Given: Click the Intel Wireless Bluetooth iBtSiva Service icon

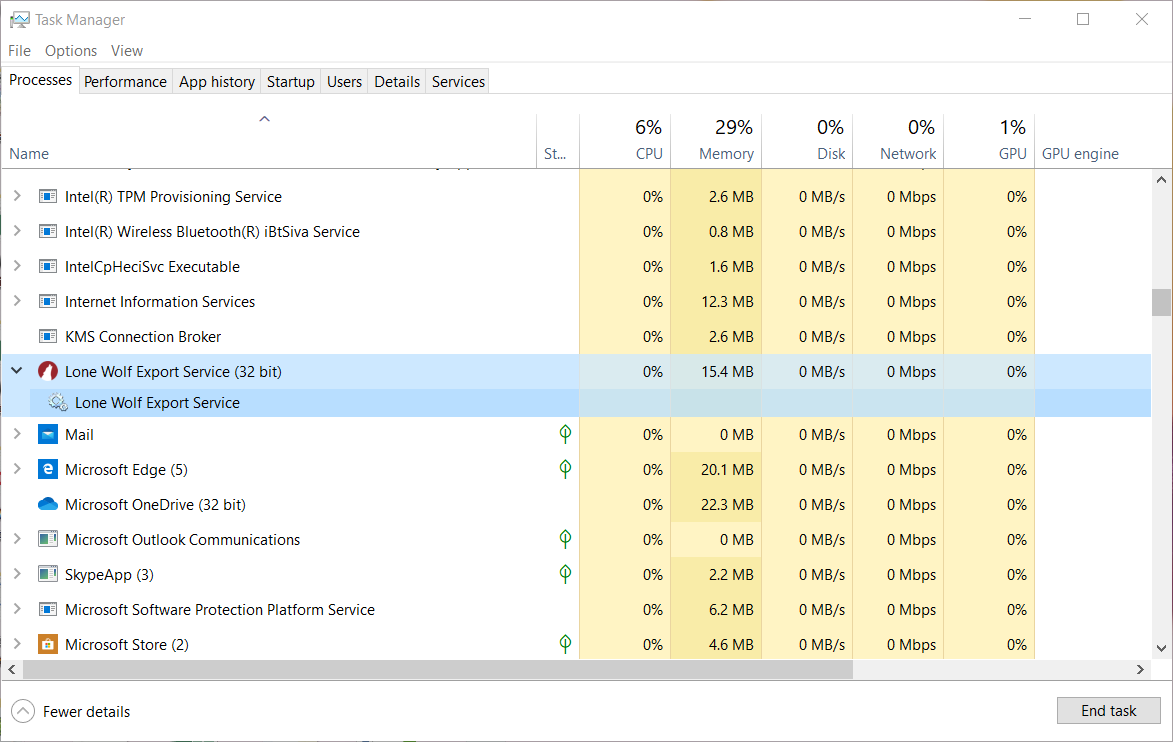Looking at the screenshot, I should pos(48,232).
